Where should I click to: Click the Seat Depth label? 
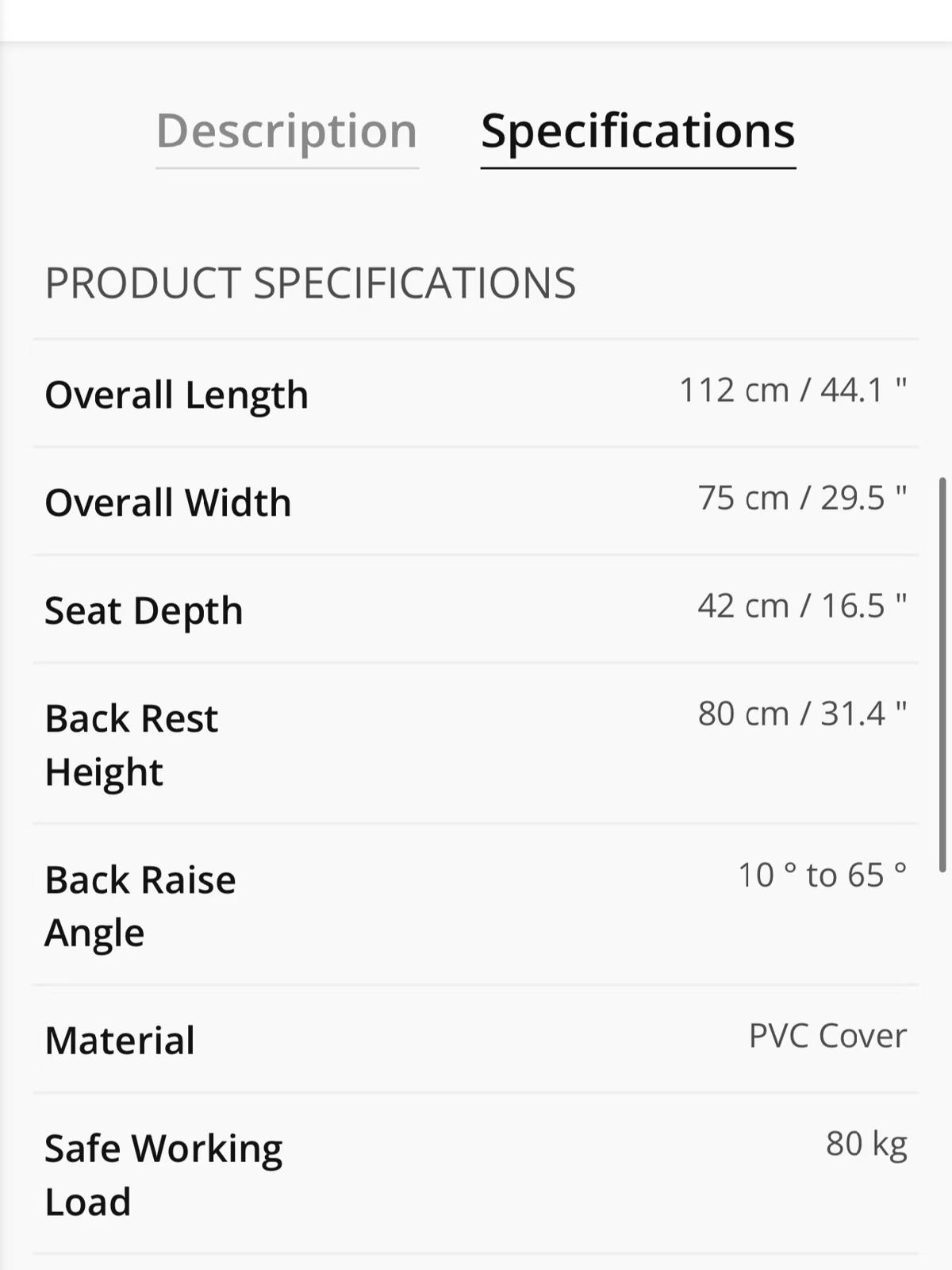[144, 610]
